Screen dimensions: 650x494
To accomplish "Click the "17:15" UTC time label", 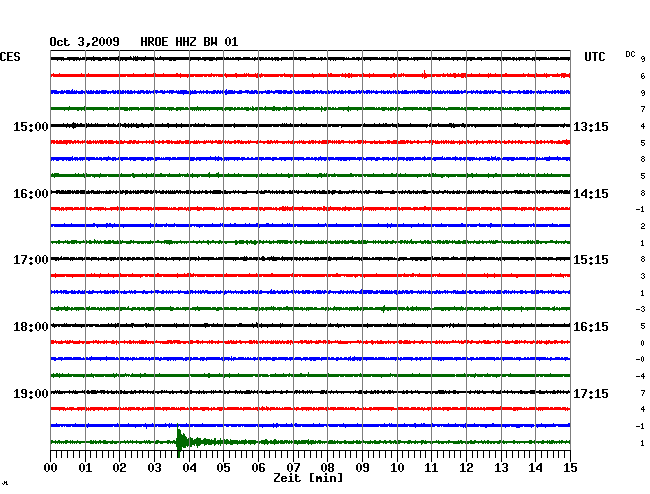I will tap(591, 393).
